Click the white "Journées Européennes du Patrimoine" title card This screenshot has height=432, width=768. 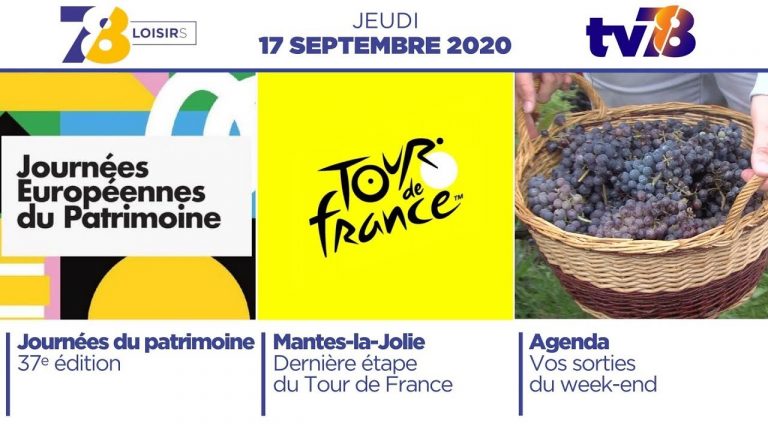[x=125, y=190]
